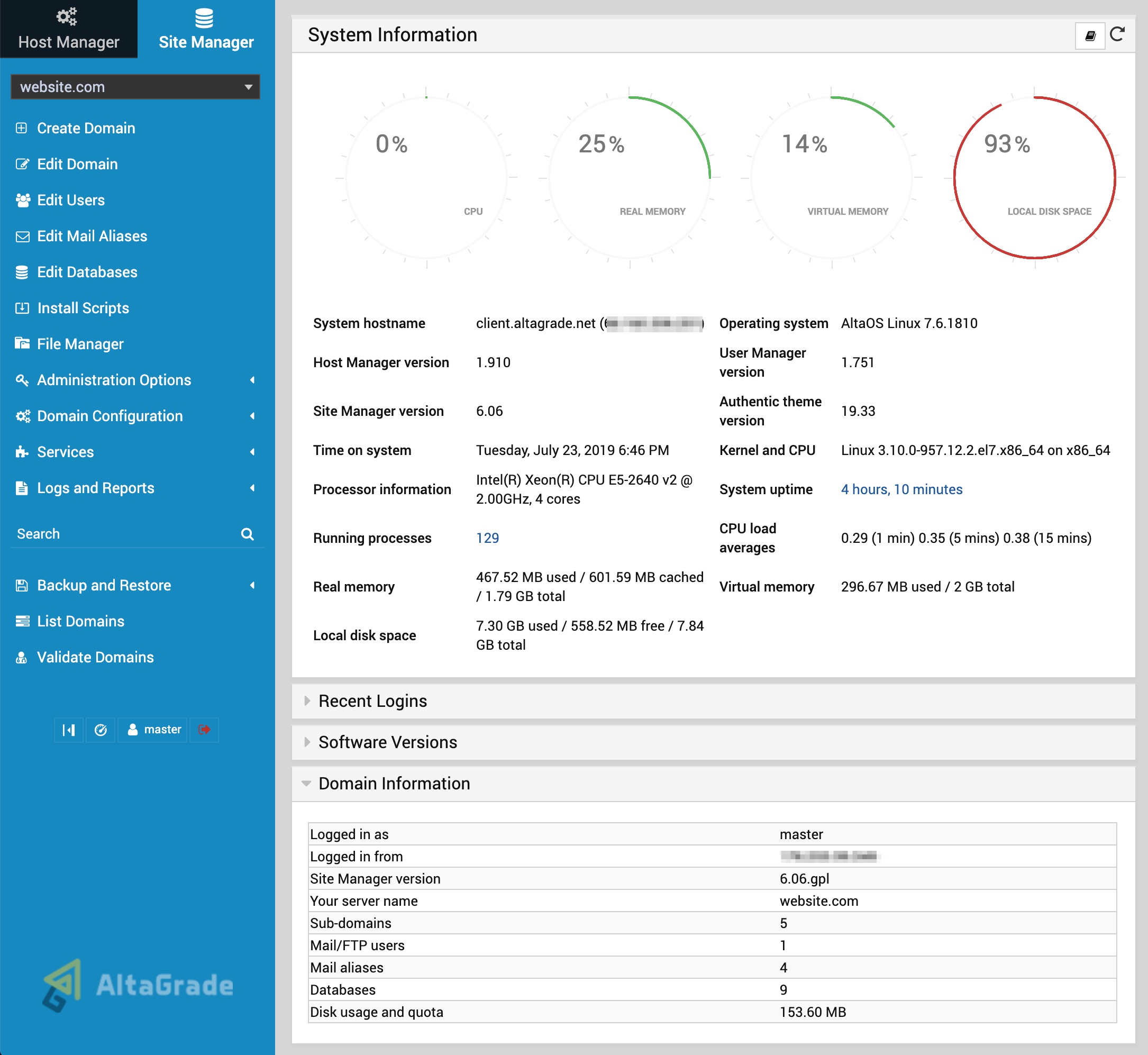Click the 'AltaOS Linux 7.6.1810' value
The image size is (1148, 1055).
tap(909, 323)
